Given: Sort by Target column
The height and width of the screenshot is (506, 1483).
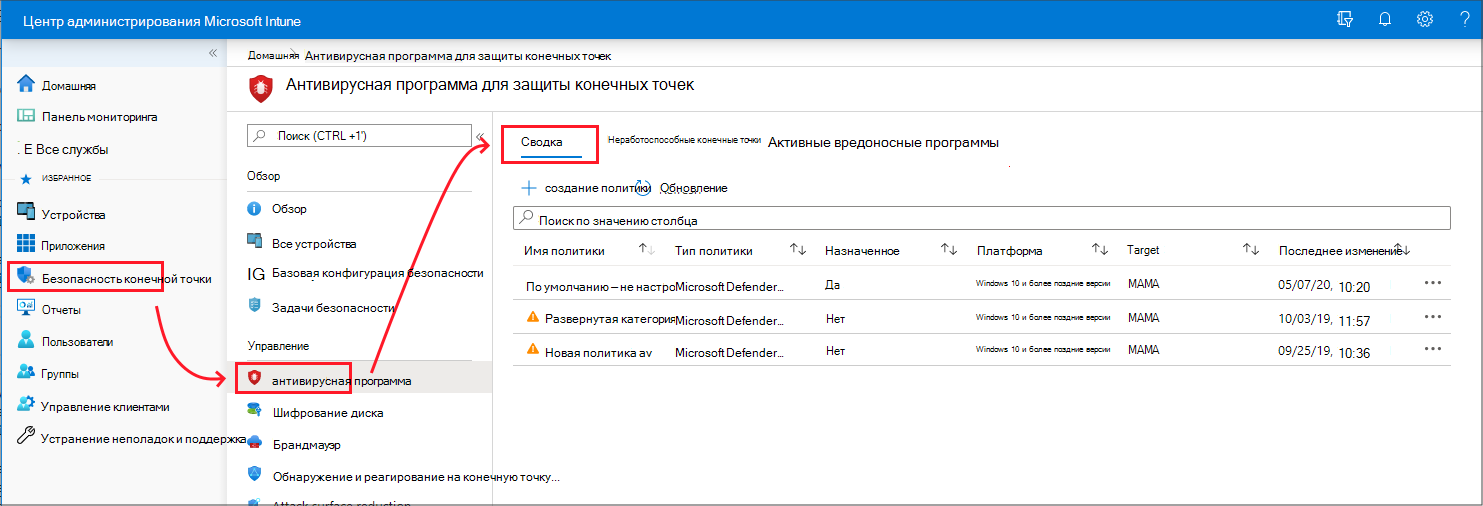Looking at the screenshot, I should coord(1251,250).
